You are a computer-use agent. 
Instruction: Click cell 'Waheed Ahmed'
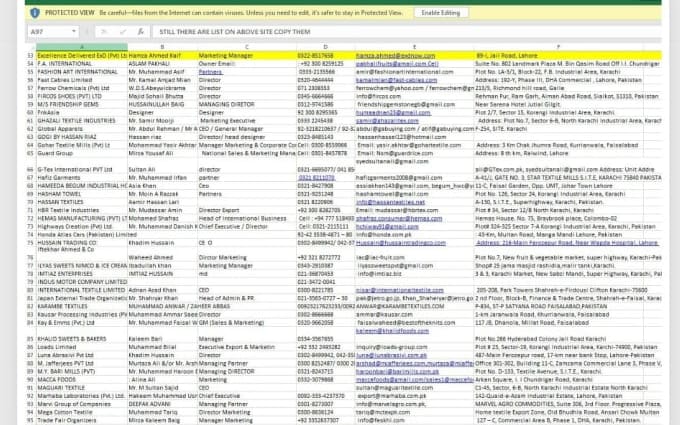[147, 258]
